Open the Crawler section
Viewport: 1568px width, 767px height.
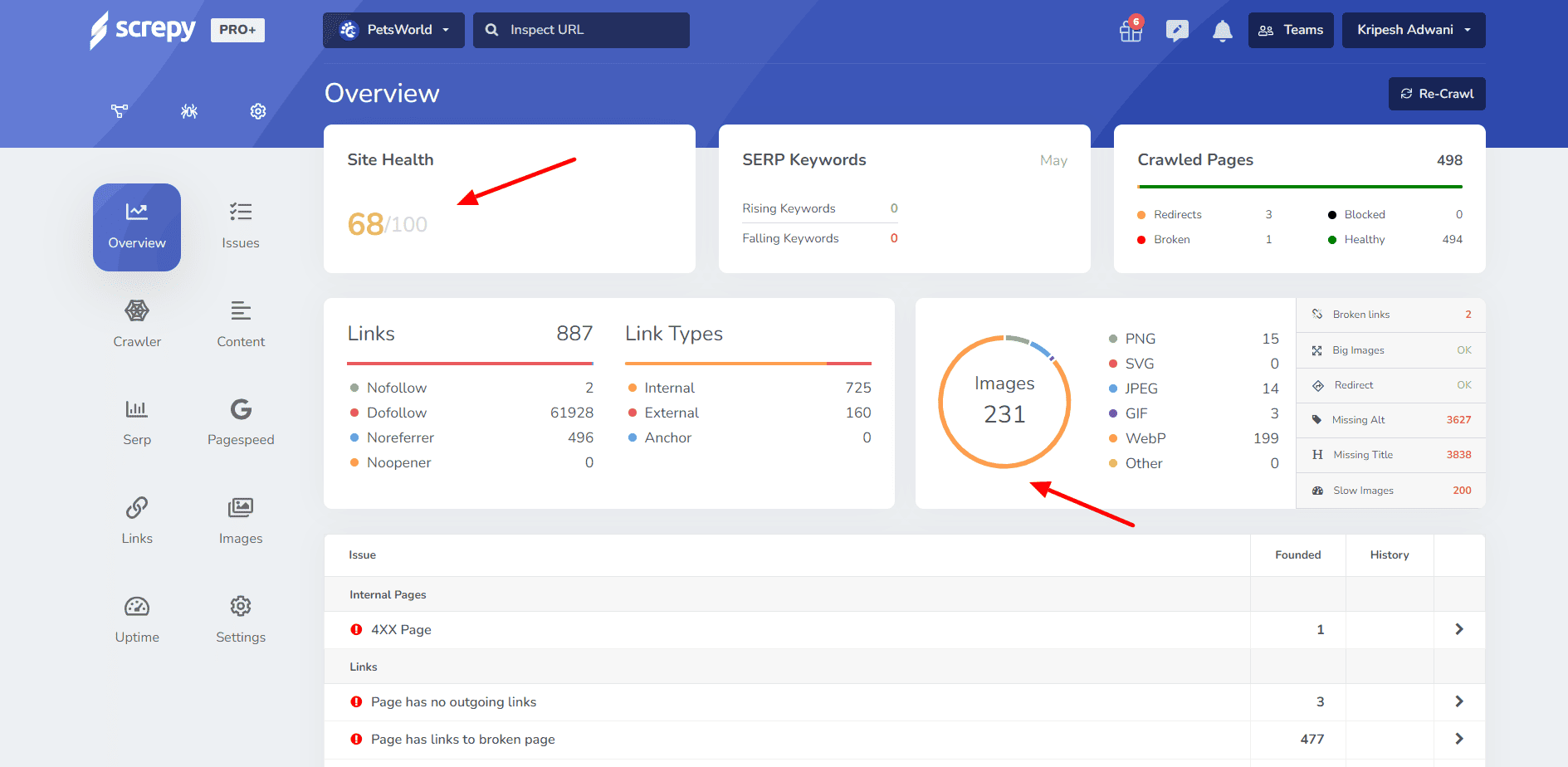pyautogui.click(x=137, y=324)
